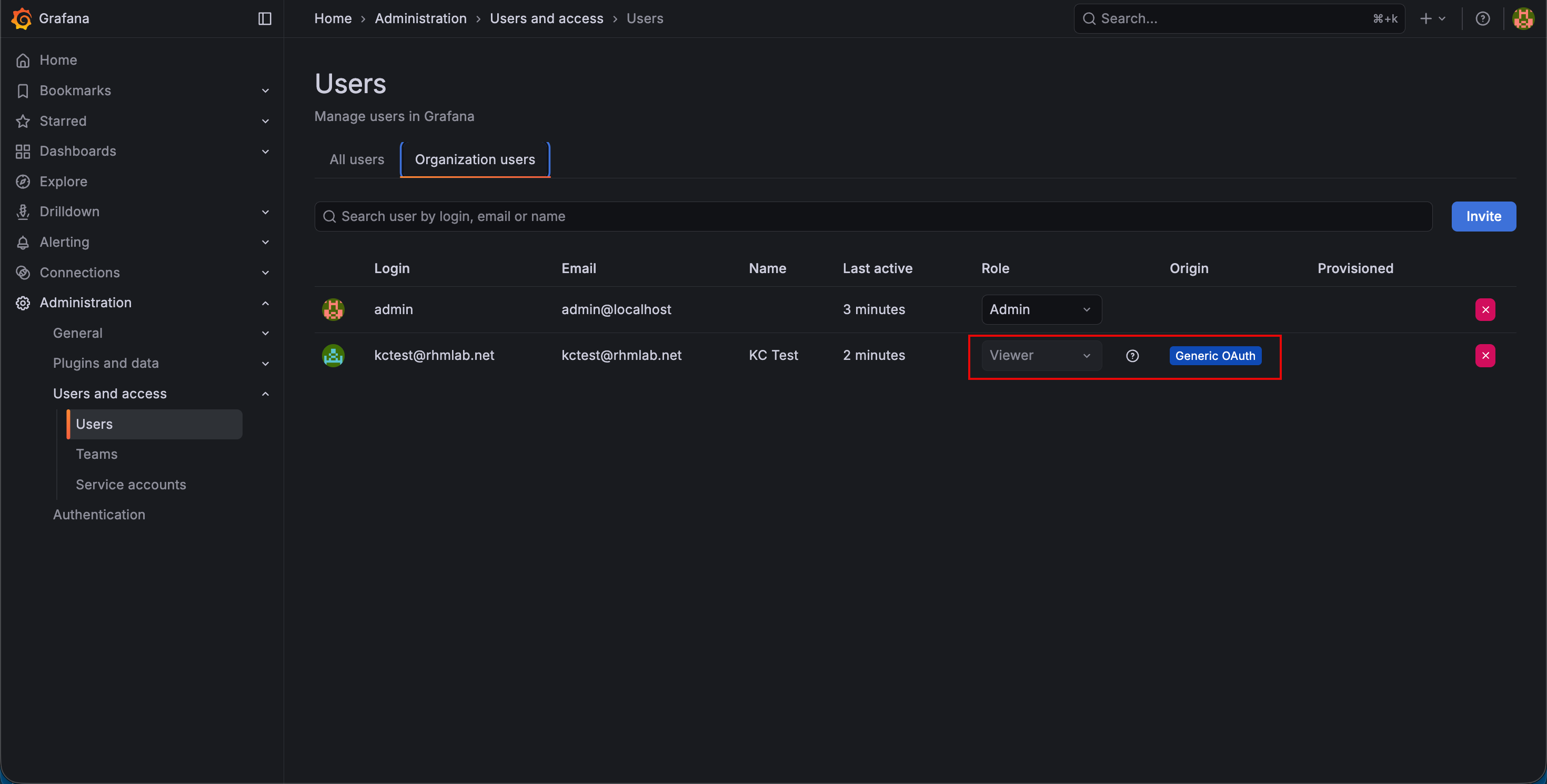Viewport: 1547px width, 784px height.
Task: Open the Admin role dropdown
Action: click(1041, 310)
